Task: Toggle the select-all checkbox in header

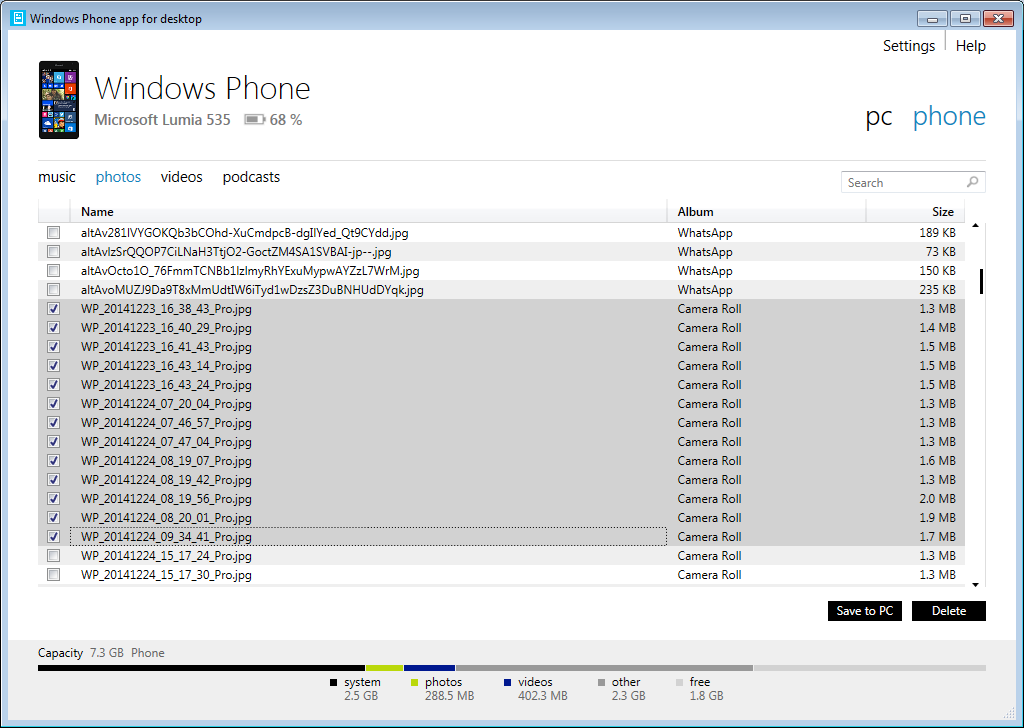Action: (54, 212)
